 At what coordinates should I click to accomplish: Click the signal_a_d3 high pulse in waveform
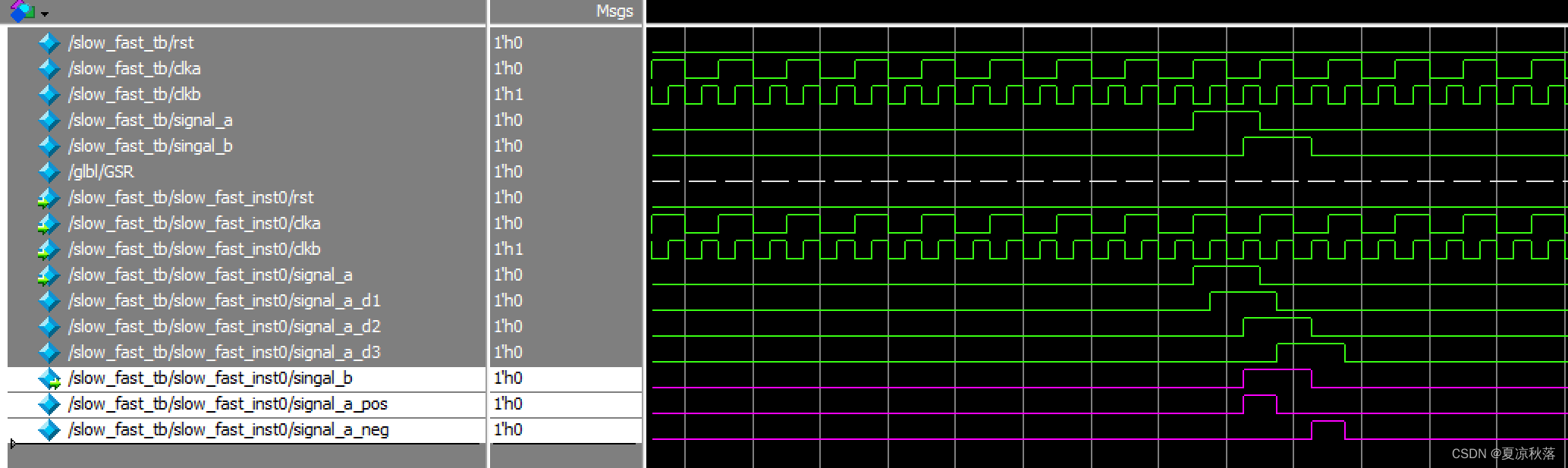pyautogui.click(x=1311, y=353)
